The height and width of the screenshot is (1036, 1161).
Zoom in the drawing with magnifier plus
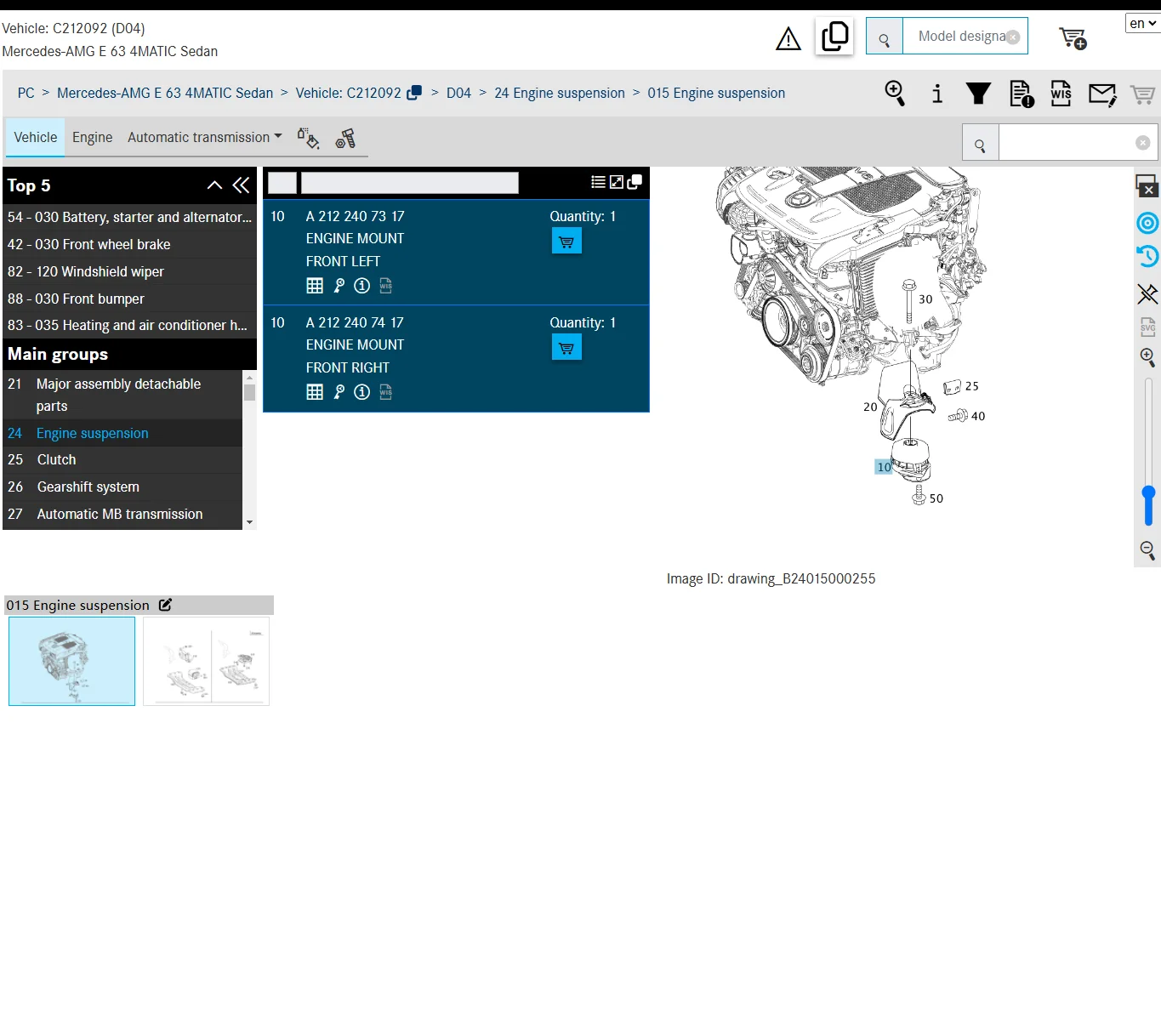click(x=1147, y=357)
